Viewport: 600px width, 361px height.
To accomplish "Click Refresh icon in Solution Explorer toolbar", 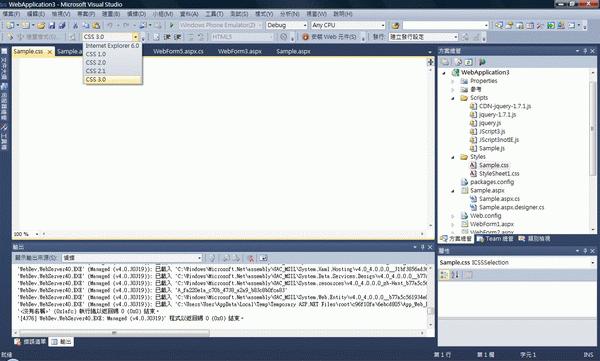I will 469,62.
